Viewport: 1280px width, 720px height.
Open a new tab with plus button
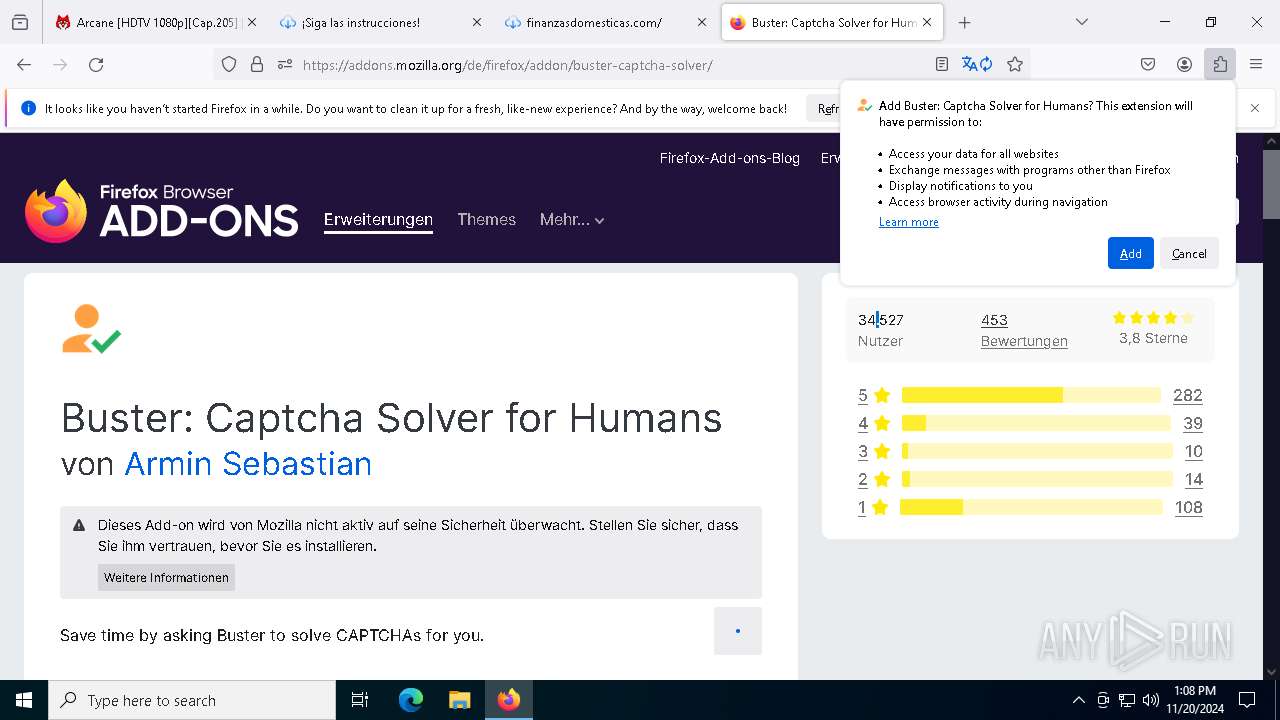click(964, 22)
